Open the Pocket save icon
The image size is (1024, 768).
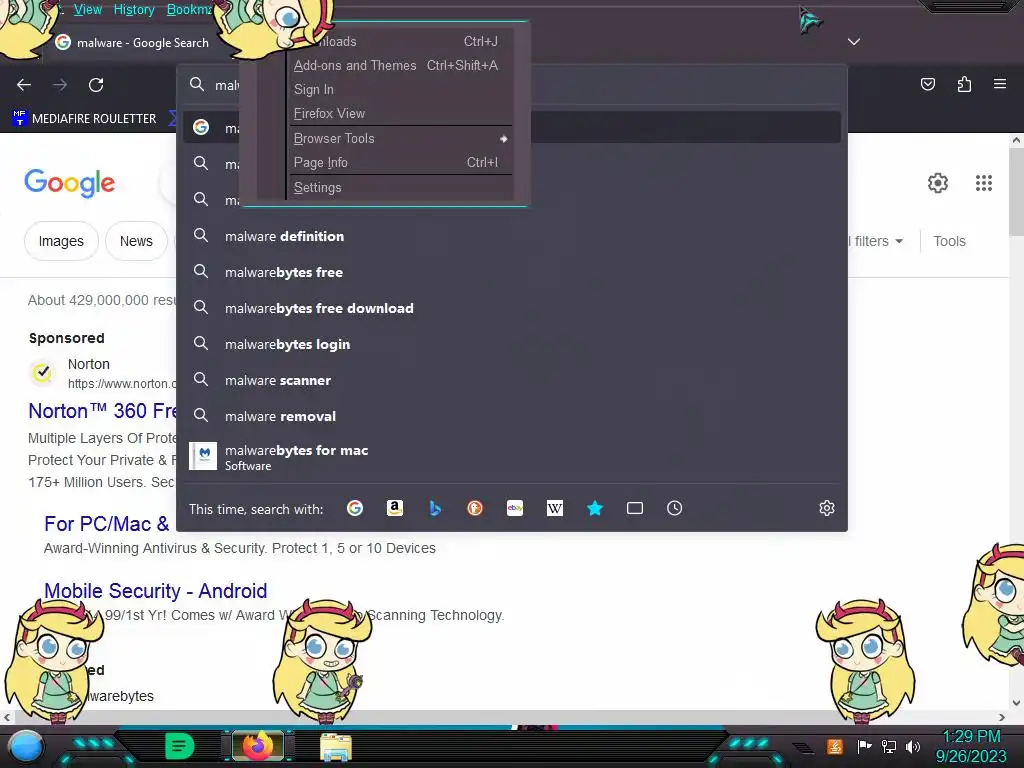point(927,84)
